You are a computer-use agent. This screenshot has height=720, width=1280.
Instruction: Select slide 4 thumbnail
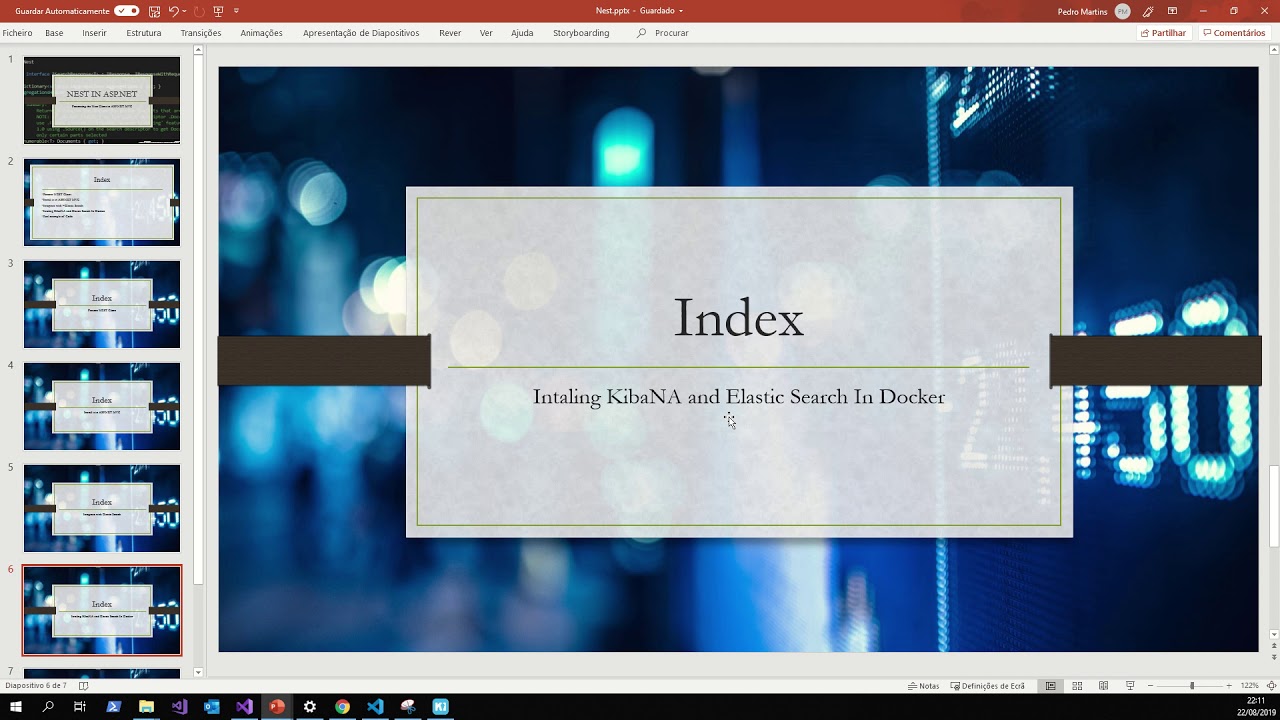coord(102,406)
